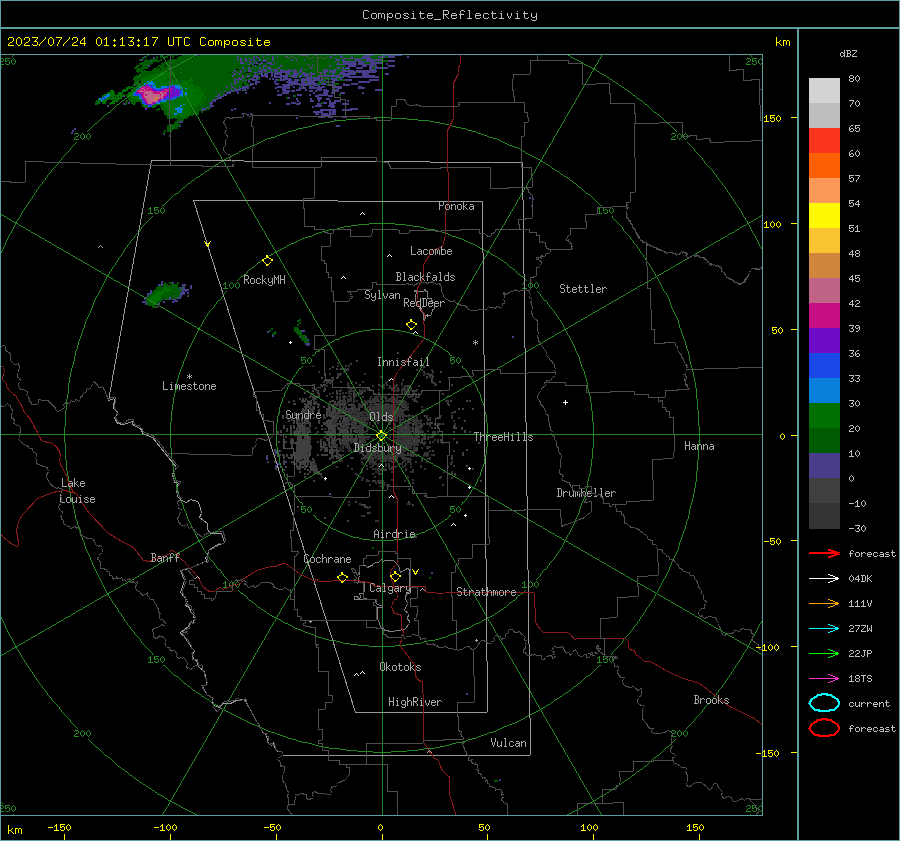
Task: Click the Calgary city label
Action: [x=390, y=588]
